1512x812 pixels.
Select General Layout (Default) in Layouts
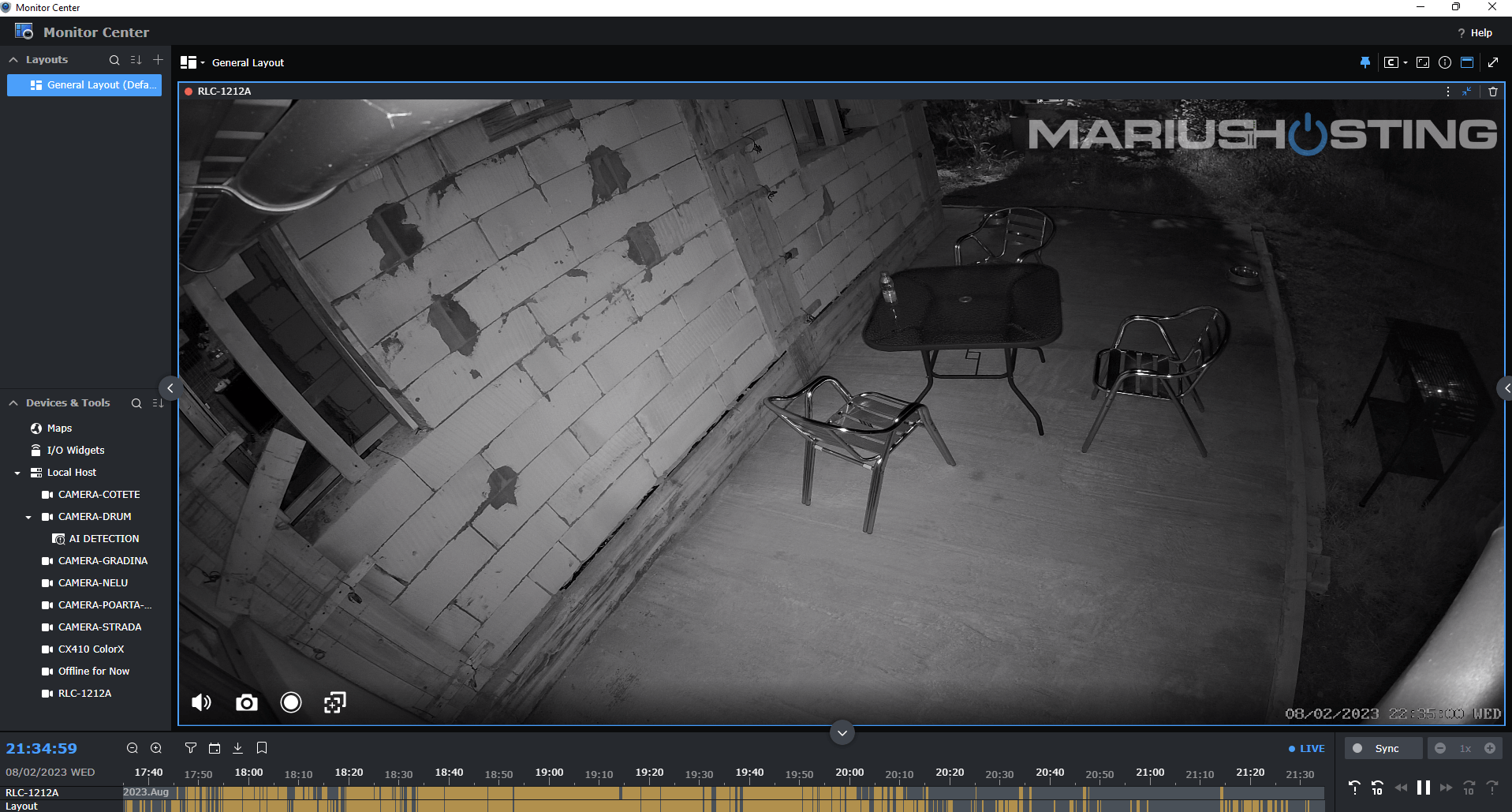click(x=84, y=85)
